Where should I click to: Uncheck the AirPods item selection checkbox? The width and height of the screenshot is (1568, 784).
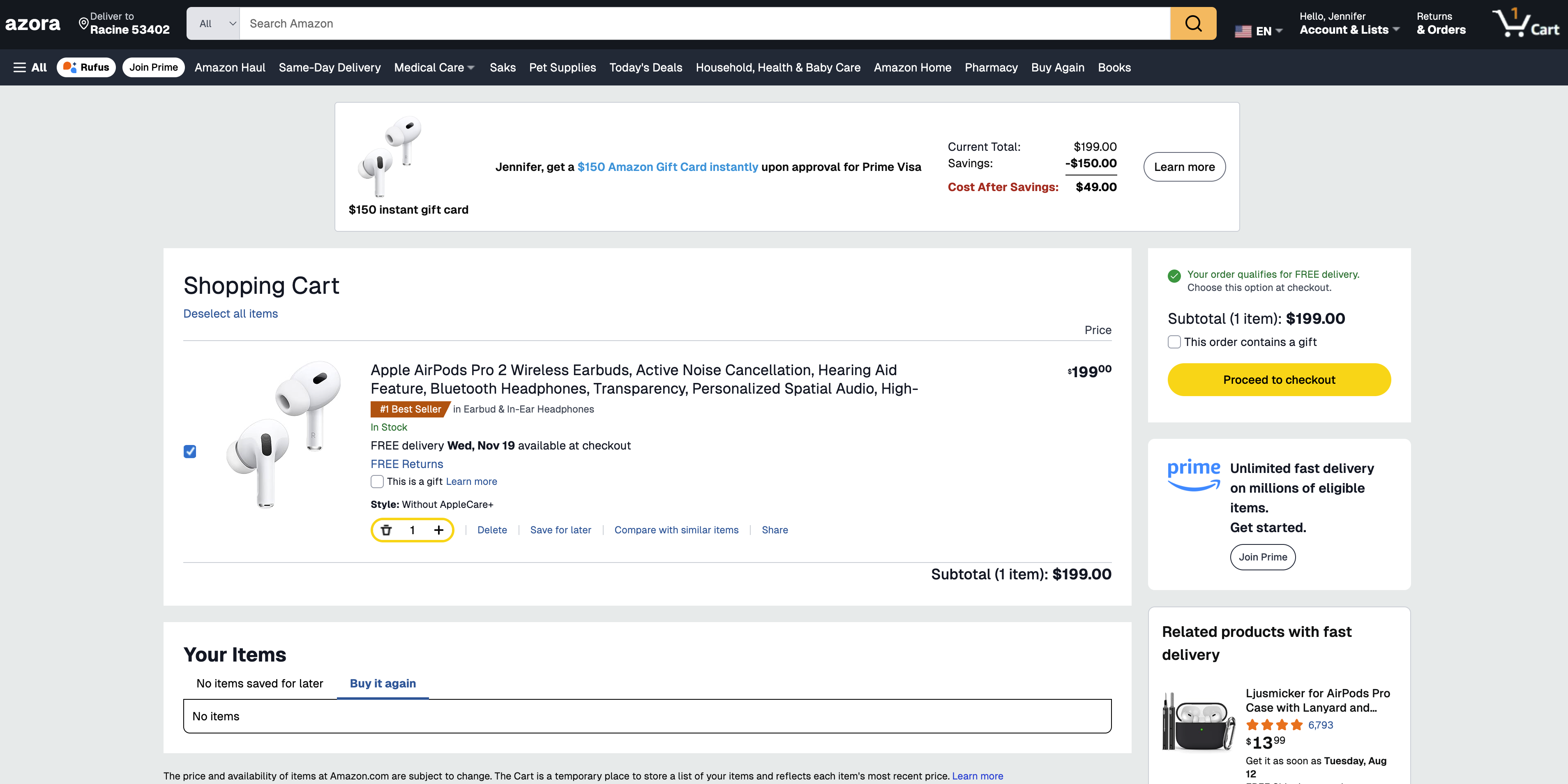[190, 451]
